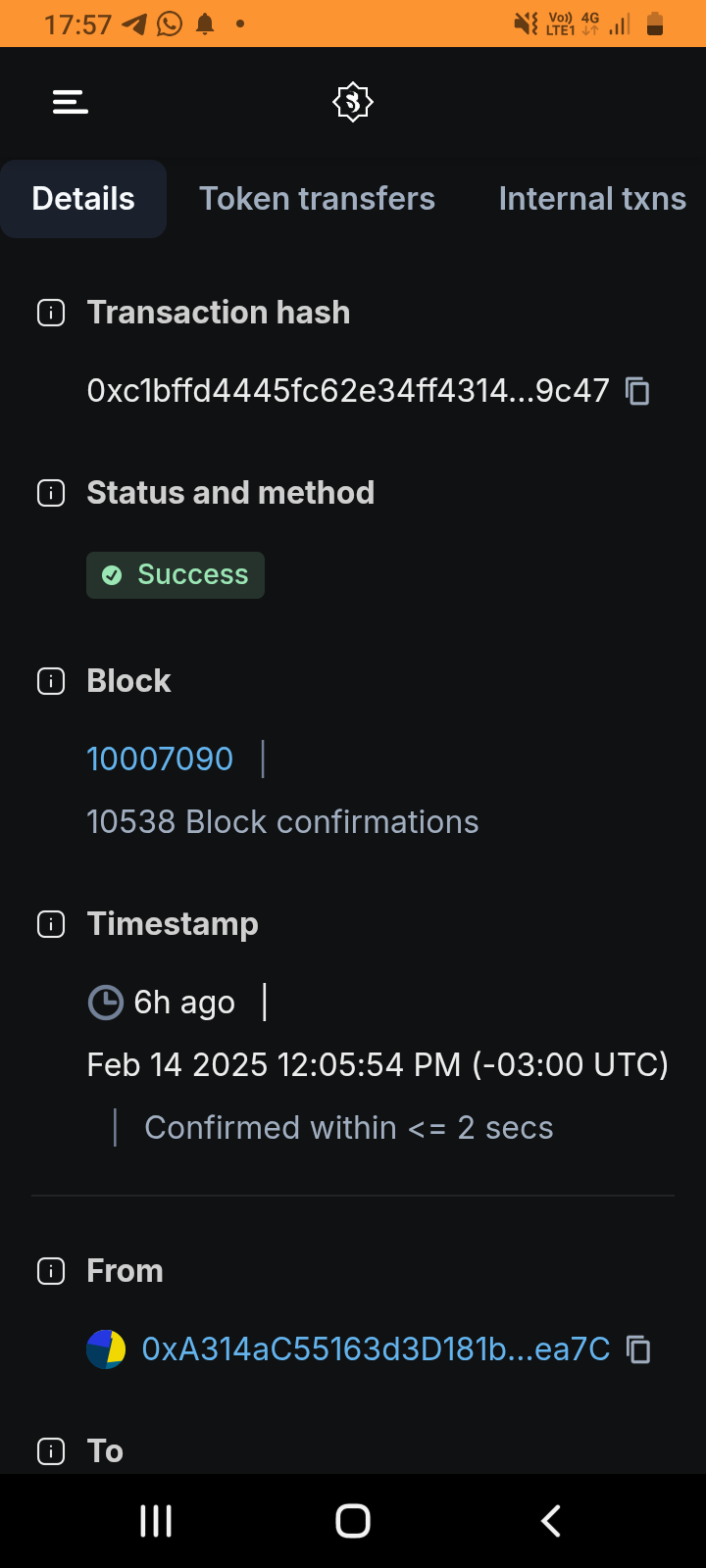Copy the From address

pyautogui.click(x=638, y=1350)
